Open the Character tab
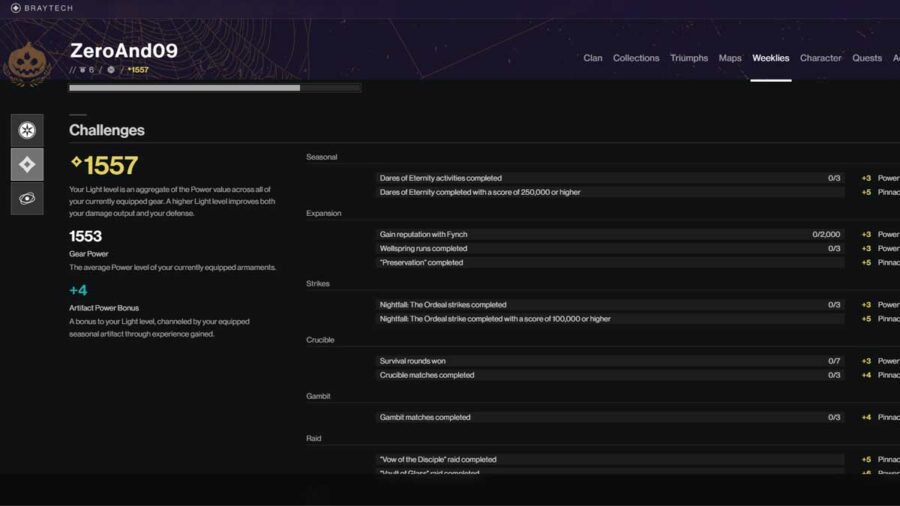 pos(820,58)
